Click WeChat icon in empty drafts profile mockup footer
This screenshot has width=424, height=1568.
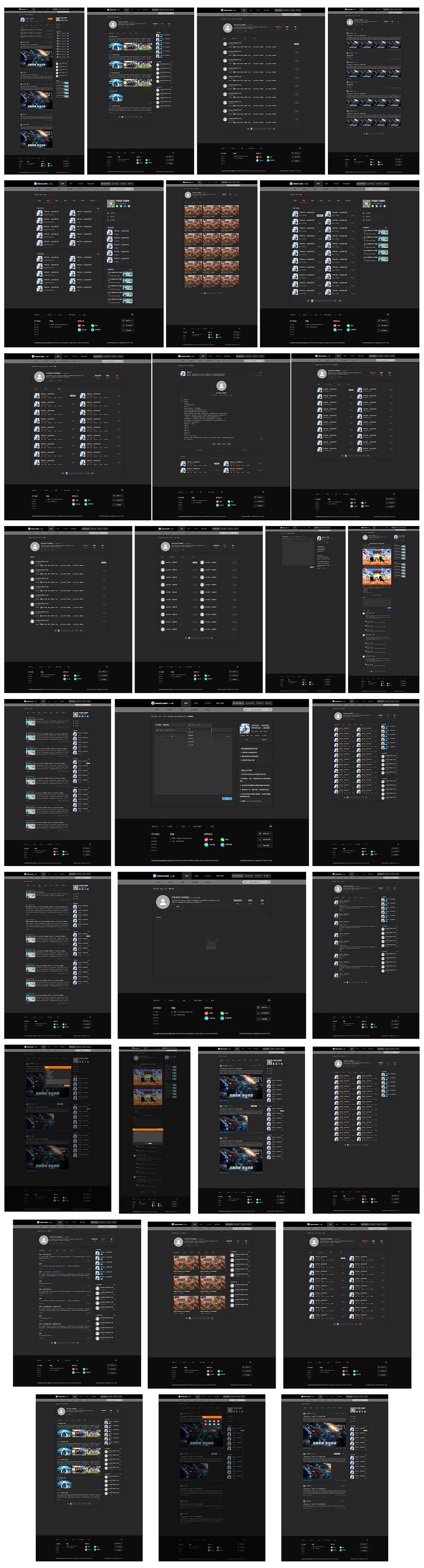(x=222, y=1014)
